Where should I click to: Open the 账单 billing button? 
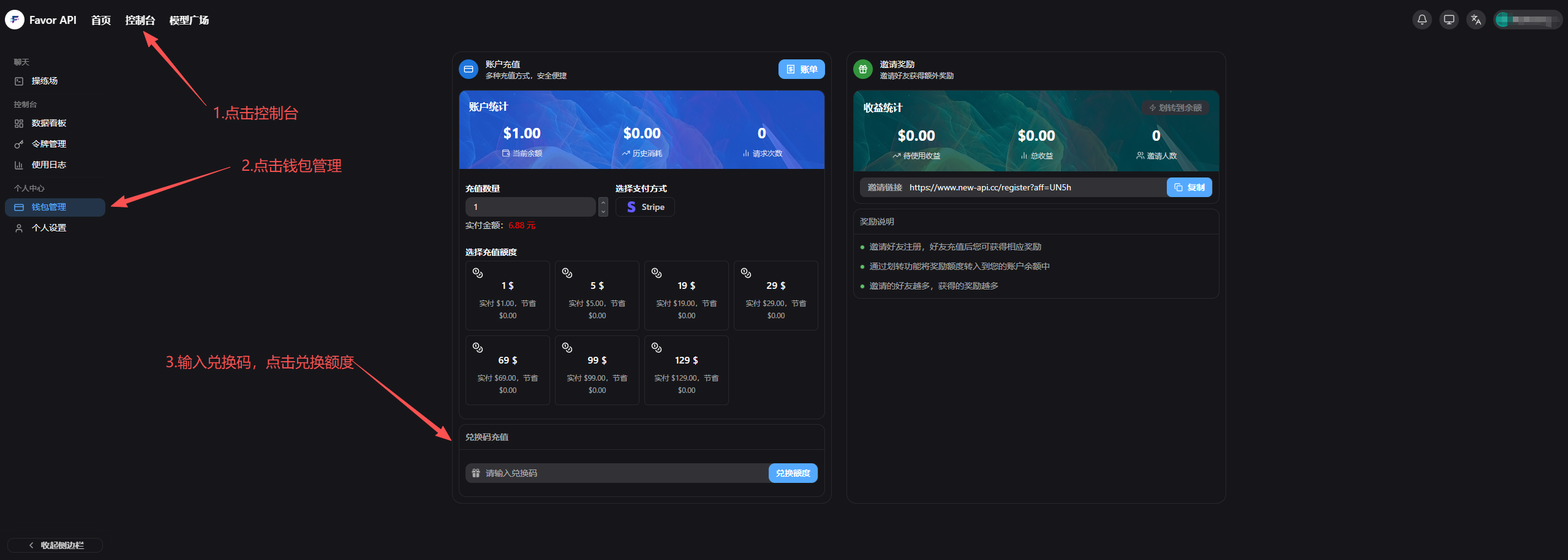tap(802, 69)
